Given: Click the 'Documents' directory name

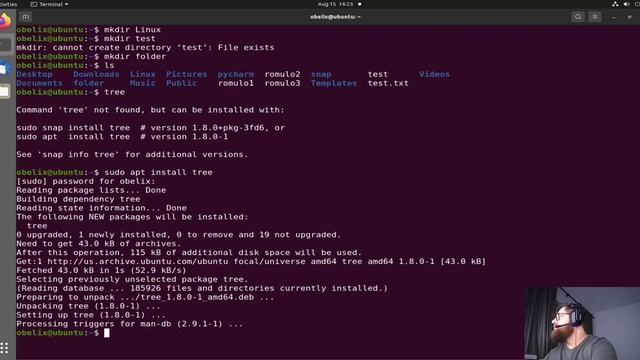Looking at the screenshot, I should pyautogui.click(x=39, y=83).
